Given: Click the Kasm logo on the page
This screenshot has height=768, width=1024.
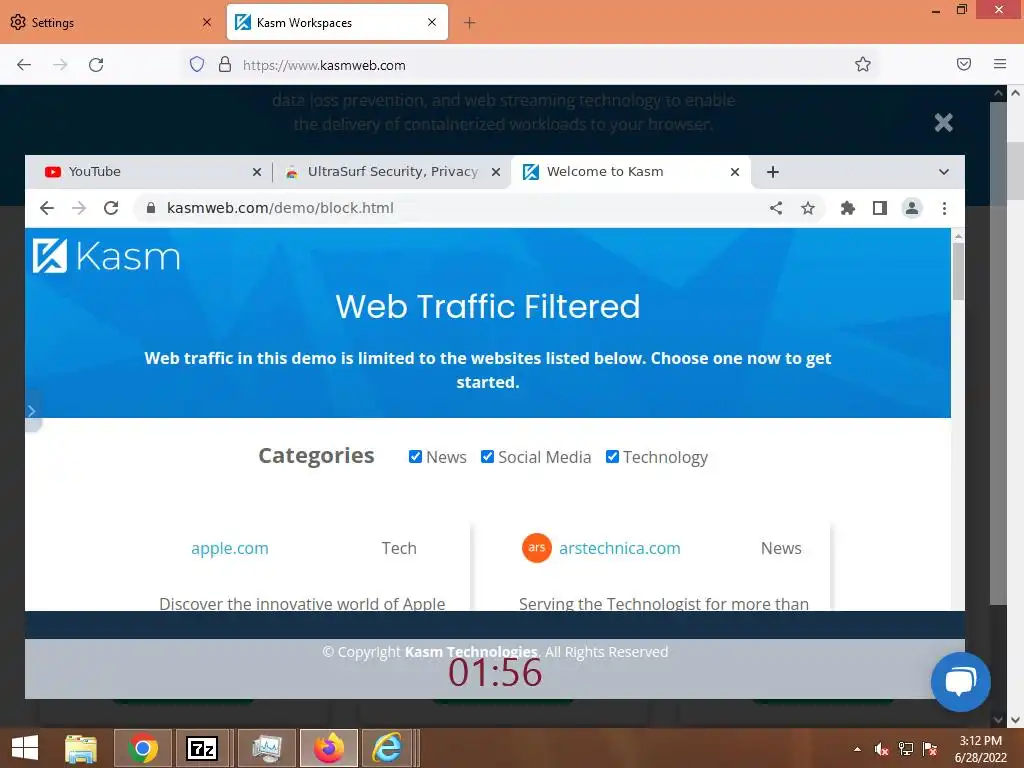Looking at the screenshot, I should pyautogui.click(x=106, y=255).
